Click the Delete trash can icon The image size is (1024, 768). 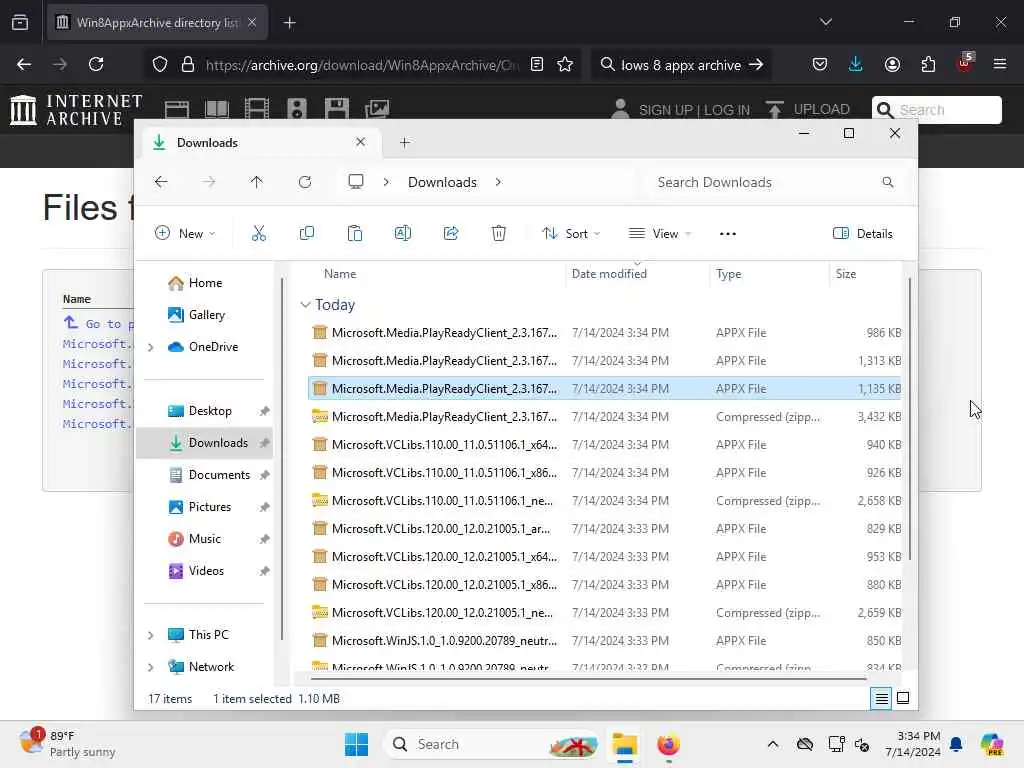[x=499, y=233]
